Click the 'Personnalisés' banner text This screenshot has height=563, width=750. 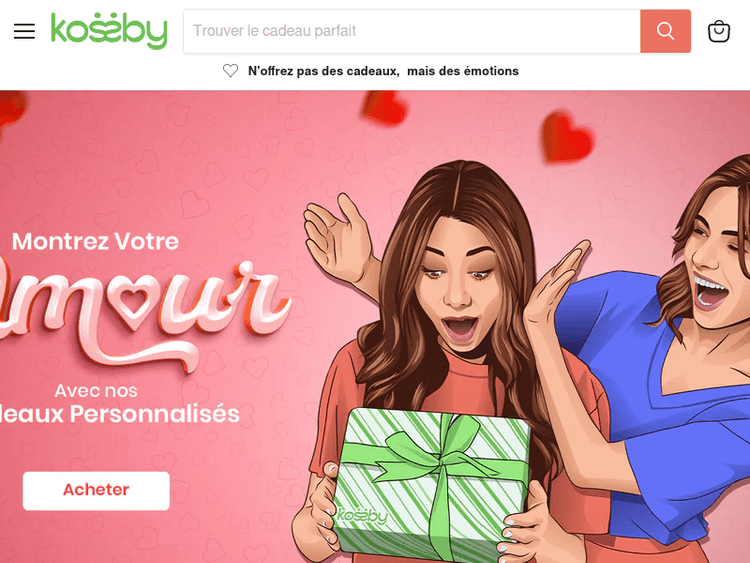154,414
